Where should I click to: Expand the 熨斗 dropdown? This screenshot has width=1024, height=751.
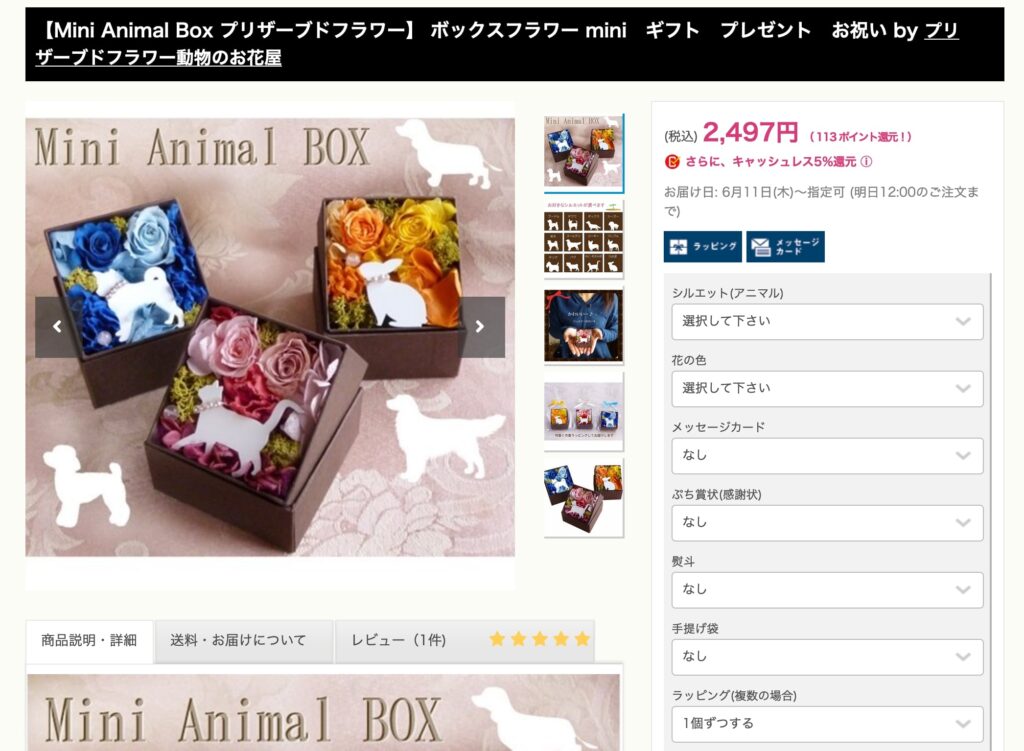click(x=827, y=590)
